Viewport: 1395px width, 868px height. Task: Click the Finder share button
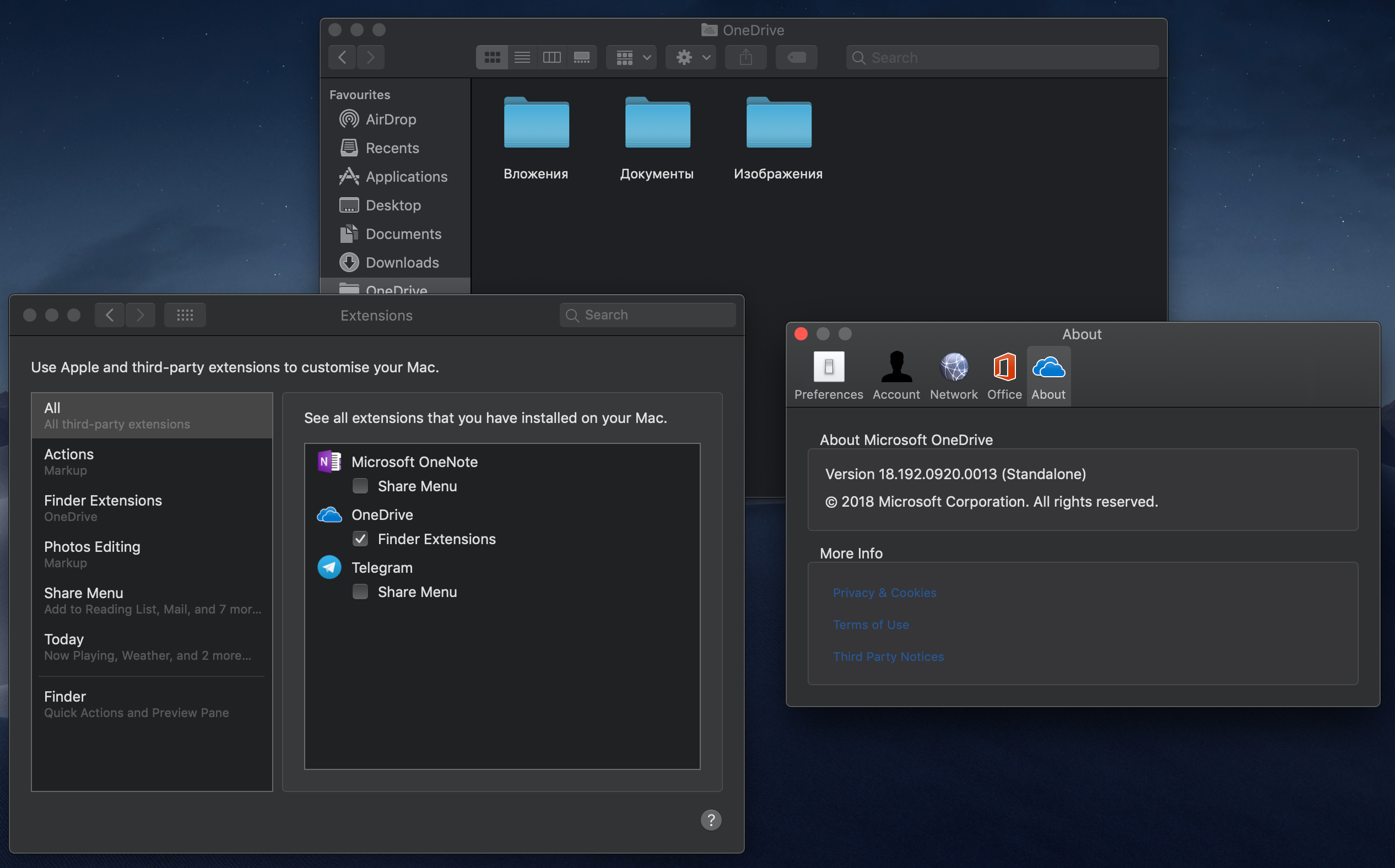tap(745, 57)
